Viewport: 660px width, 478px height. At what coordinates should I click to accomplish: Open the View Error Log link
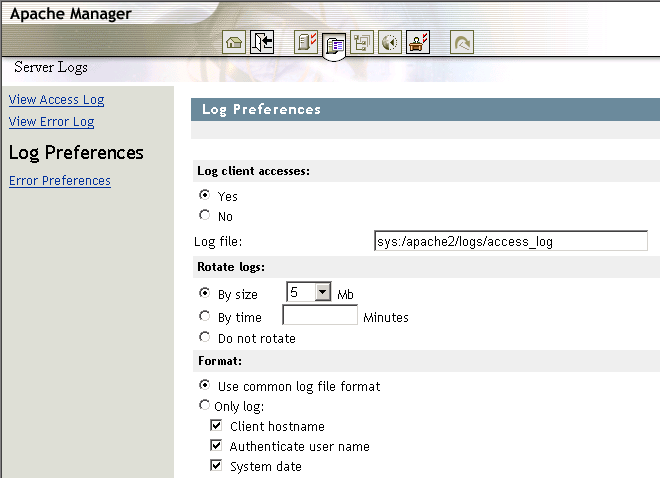coord(51,122)
